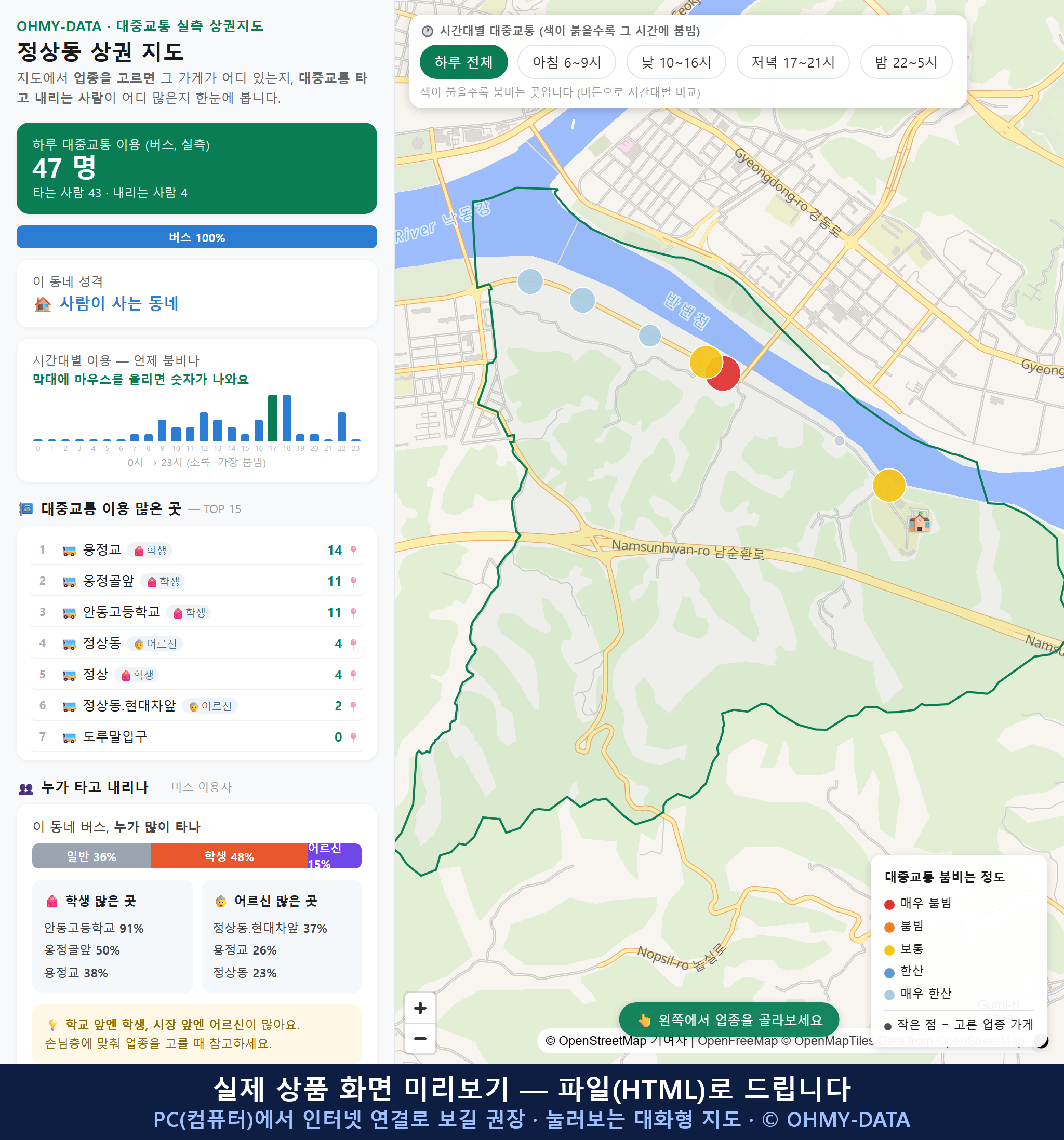Click the 매우 붐빔 red legend swatch

point(889,904)
